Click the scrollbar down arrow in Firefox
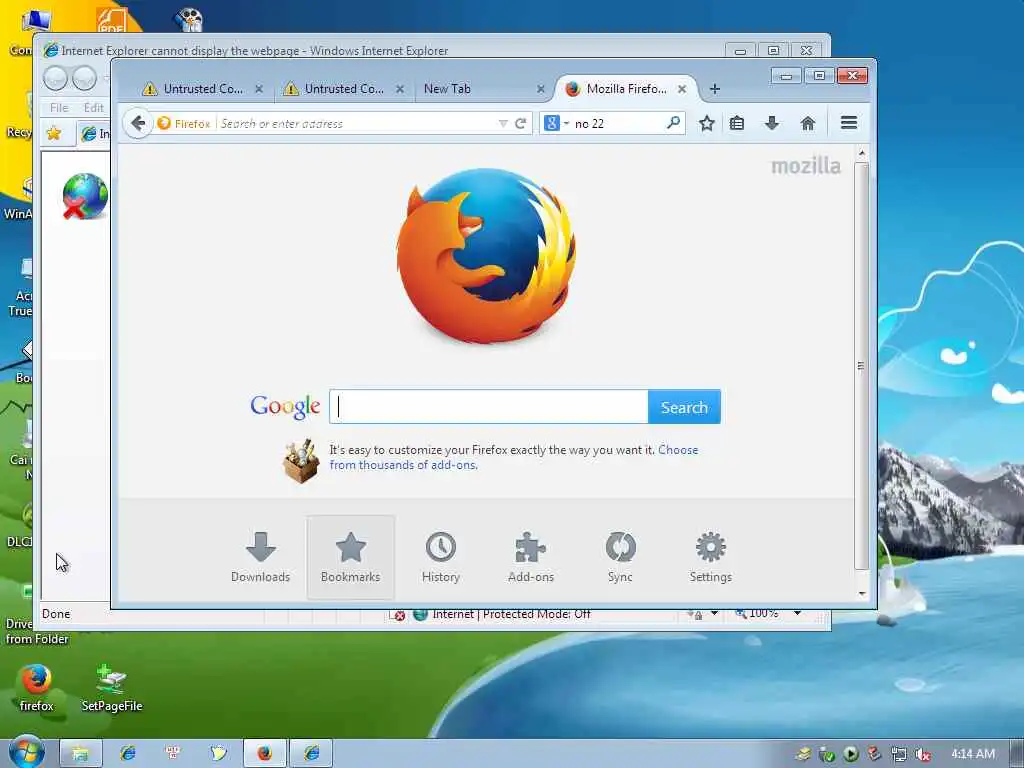Image resolution: width=1024 pixels, height=768 pixels. (861, 593)
